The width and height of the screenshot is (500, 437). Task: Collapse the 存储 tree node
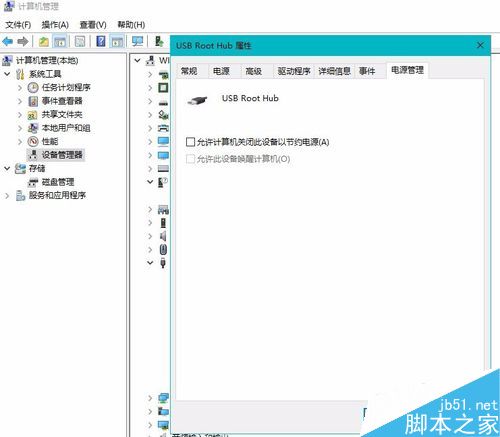click(x=7, y=168)
